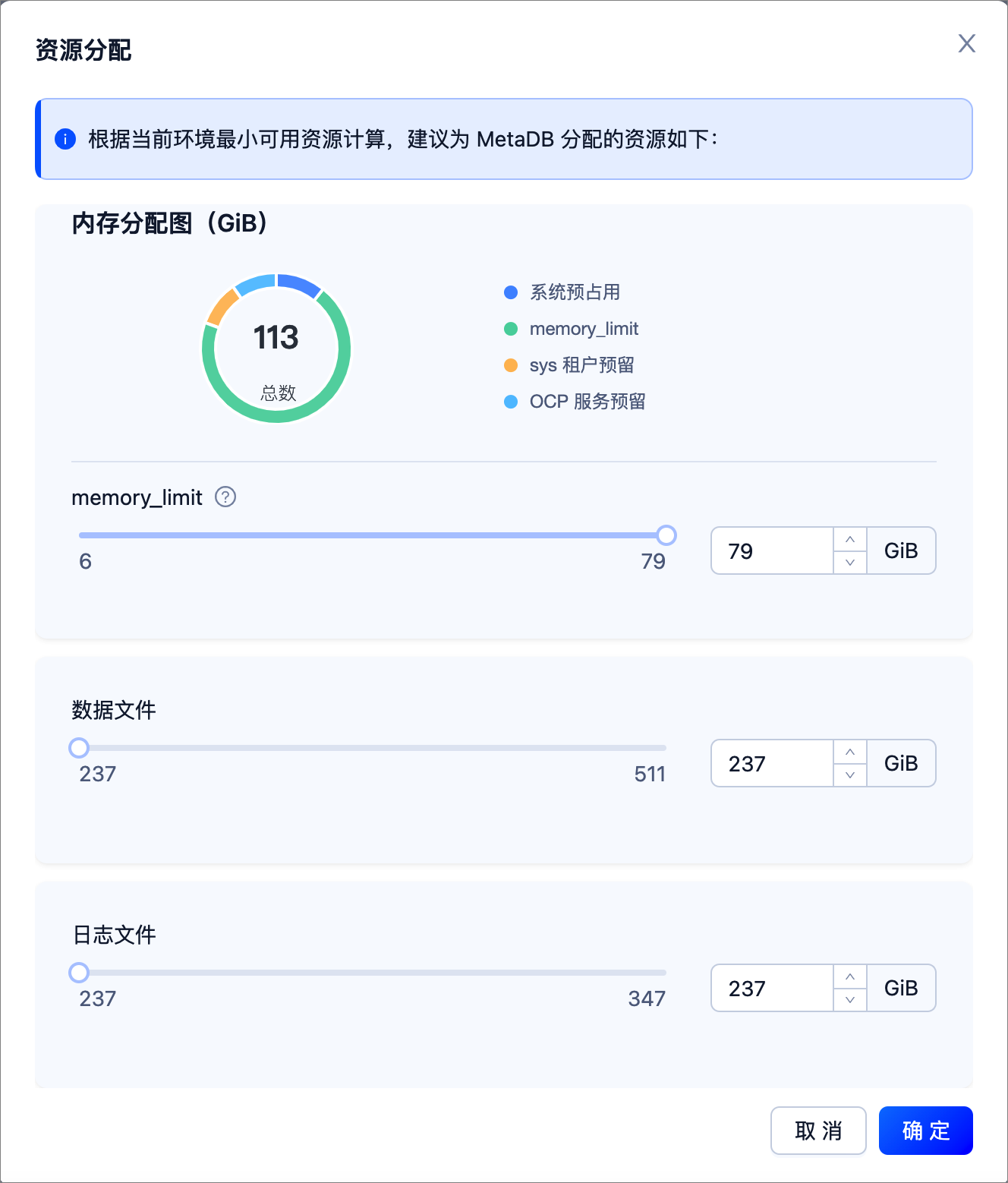The height and width of the screenshot is (1183, 1008).
Task: Open the memory_limit help tooltip icon
Action: click(225, 497)
